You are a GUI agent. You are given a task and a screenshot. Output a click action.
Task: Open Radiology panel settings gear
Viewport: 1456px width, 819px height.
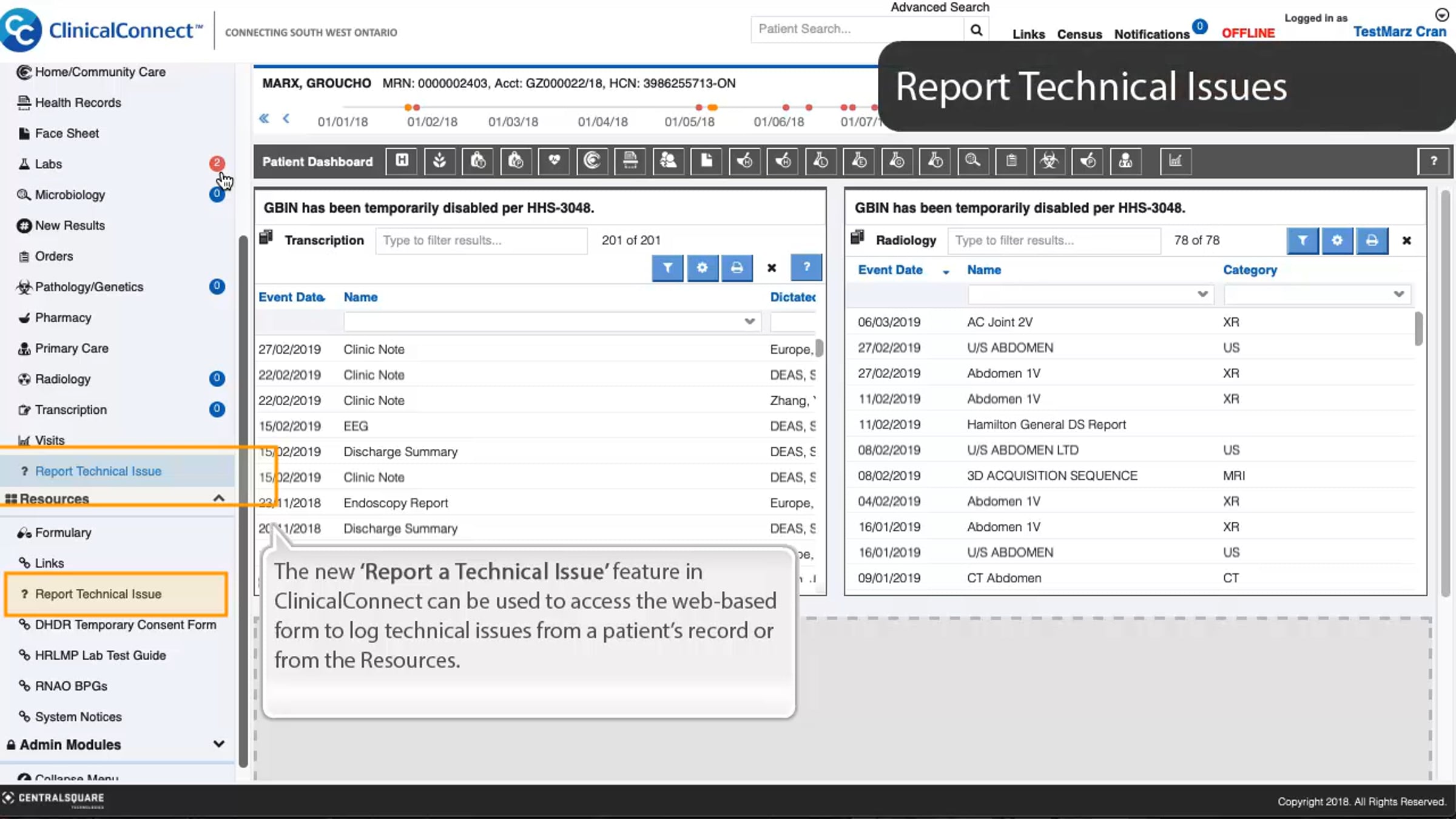click(x=1337, y=240)
